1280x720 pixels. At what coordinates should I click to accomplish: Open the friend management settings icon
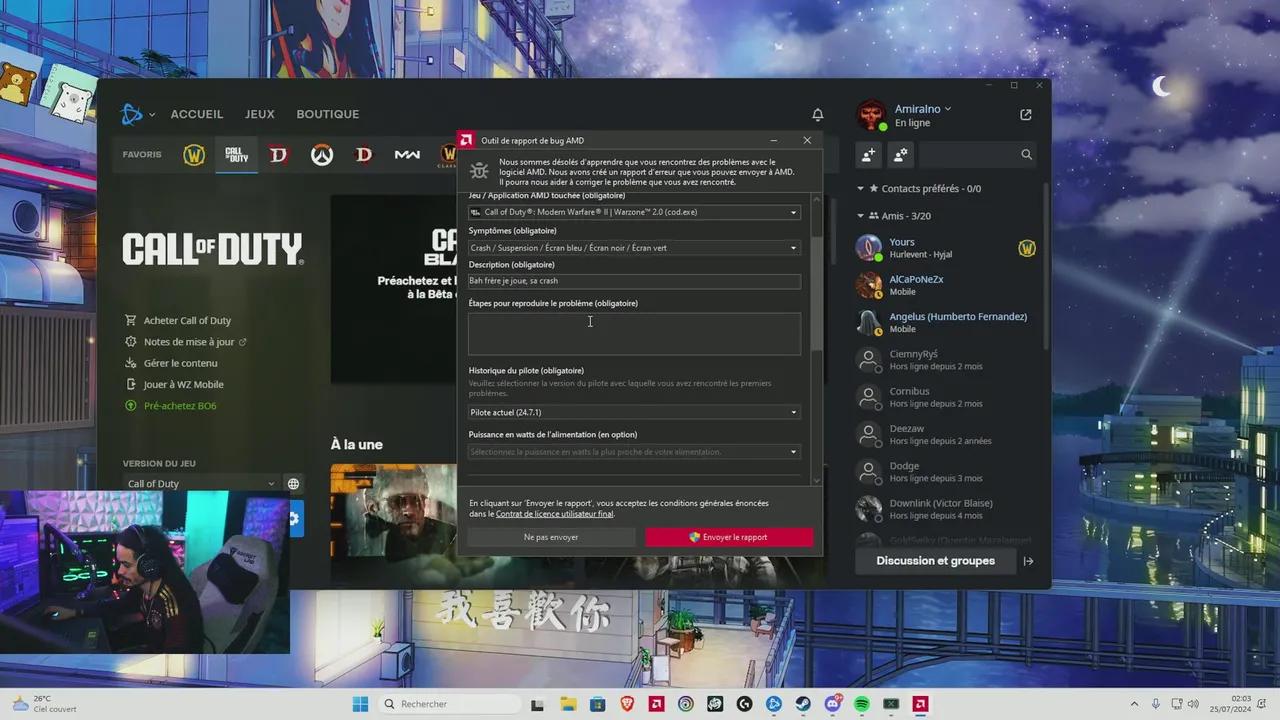point(901,155)
